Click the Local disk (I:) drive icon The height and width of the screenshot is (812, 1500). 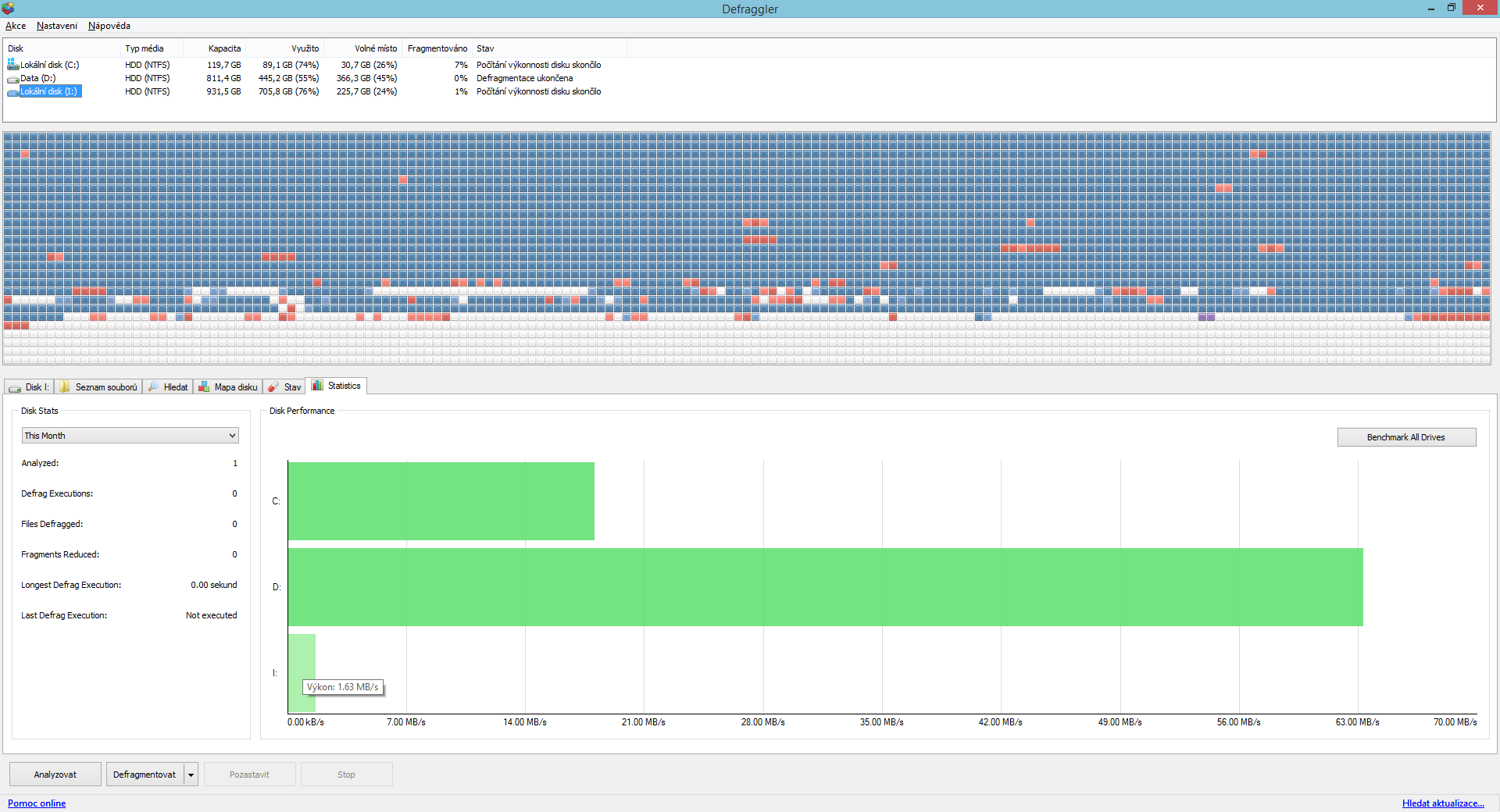12,92
